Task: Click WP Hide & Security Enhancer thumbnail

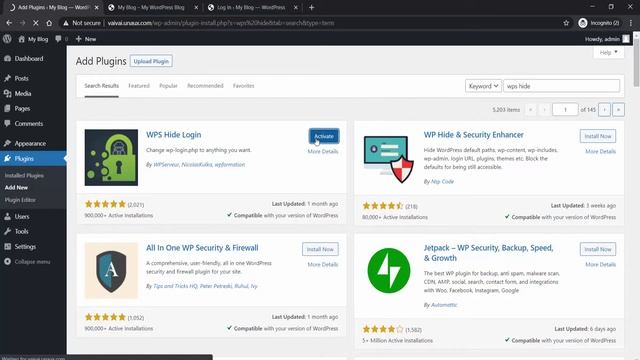Action: pyautogui.click(x=389, y=159)
